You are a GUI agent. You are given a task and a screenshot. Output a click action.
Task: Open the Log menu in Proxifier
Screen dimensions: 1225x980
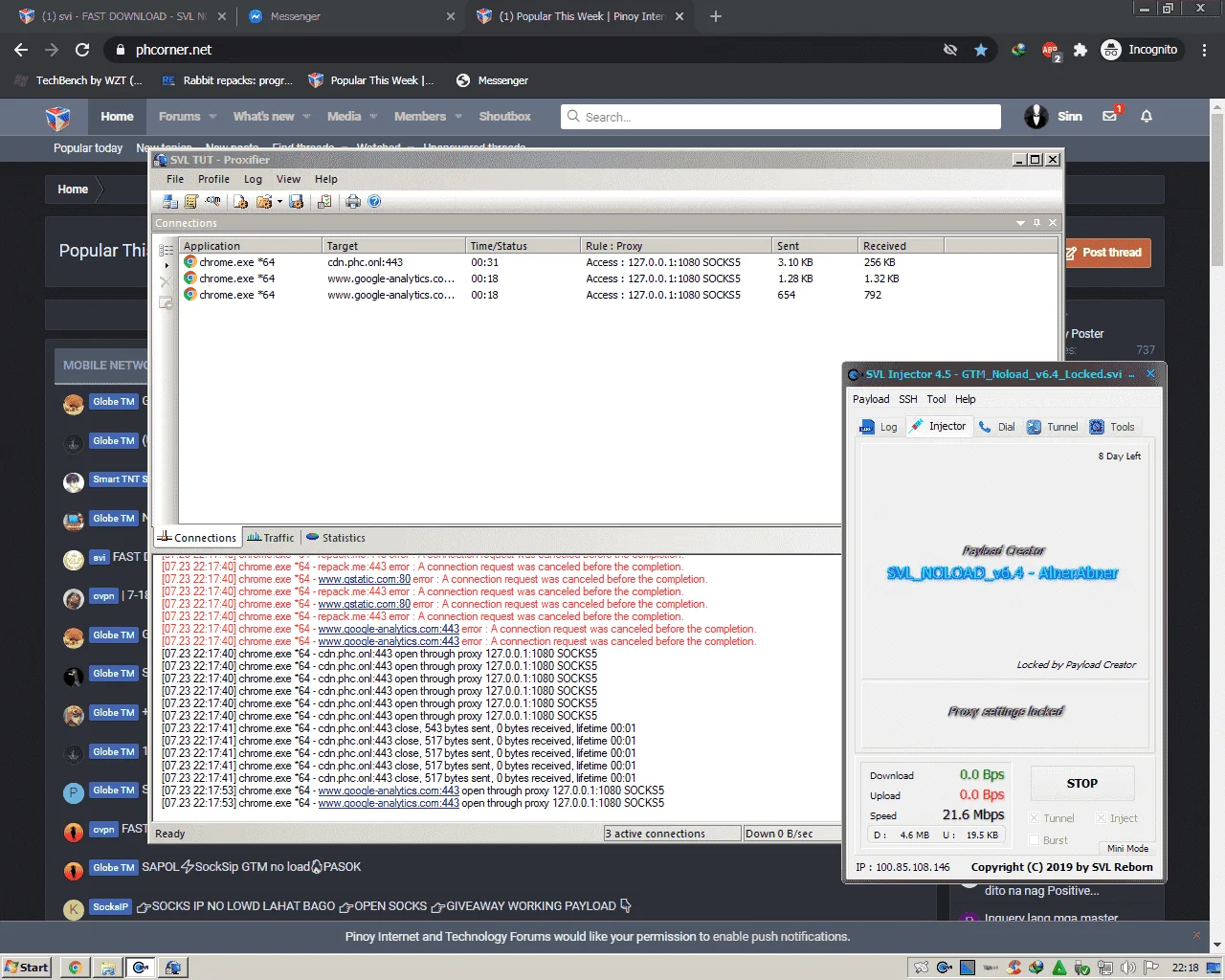coord(253,179)
